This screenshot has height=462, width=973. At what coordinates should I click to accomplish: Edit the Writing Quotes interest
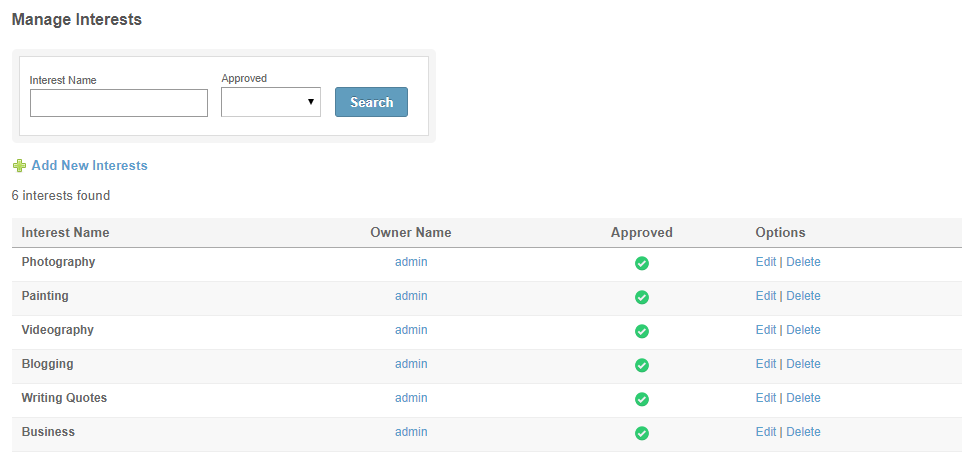tap(766, 398)
